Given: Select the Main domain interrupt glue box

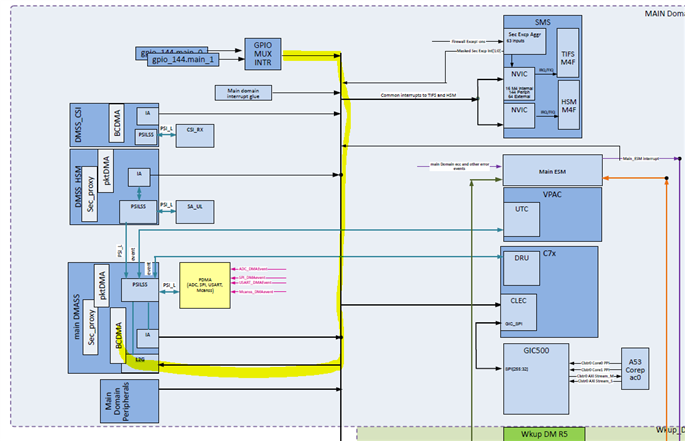Looking at the screenshot, I should point(243,93).
